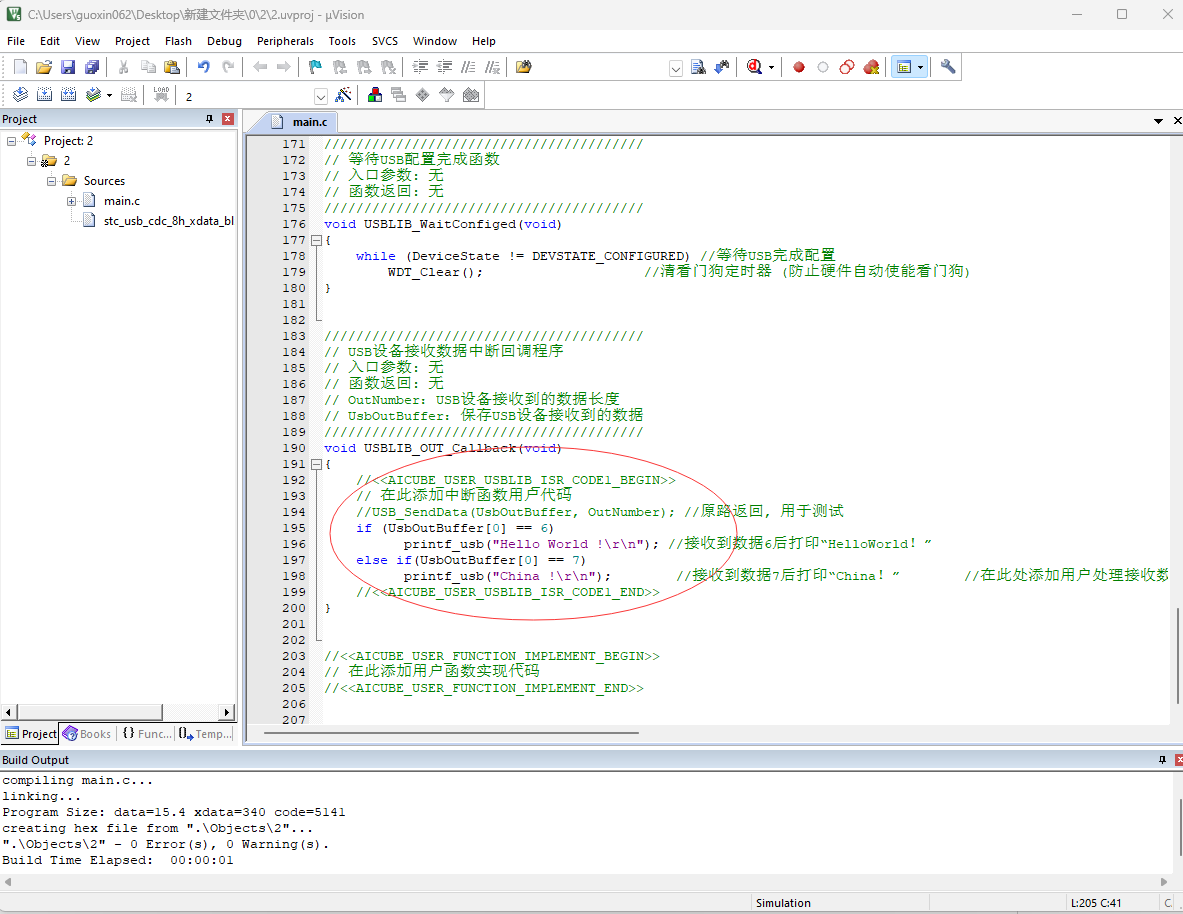
Task: Paste from clipboard using the Paste icon
Action: [172, 67]
